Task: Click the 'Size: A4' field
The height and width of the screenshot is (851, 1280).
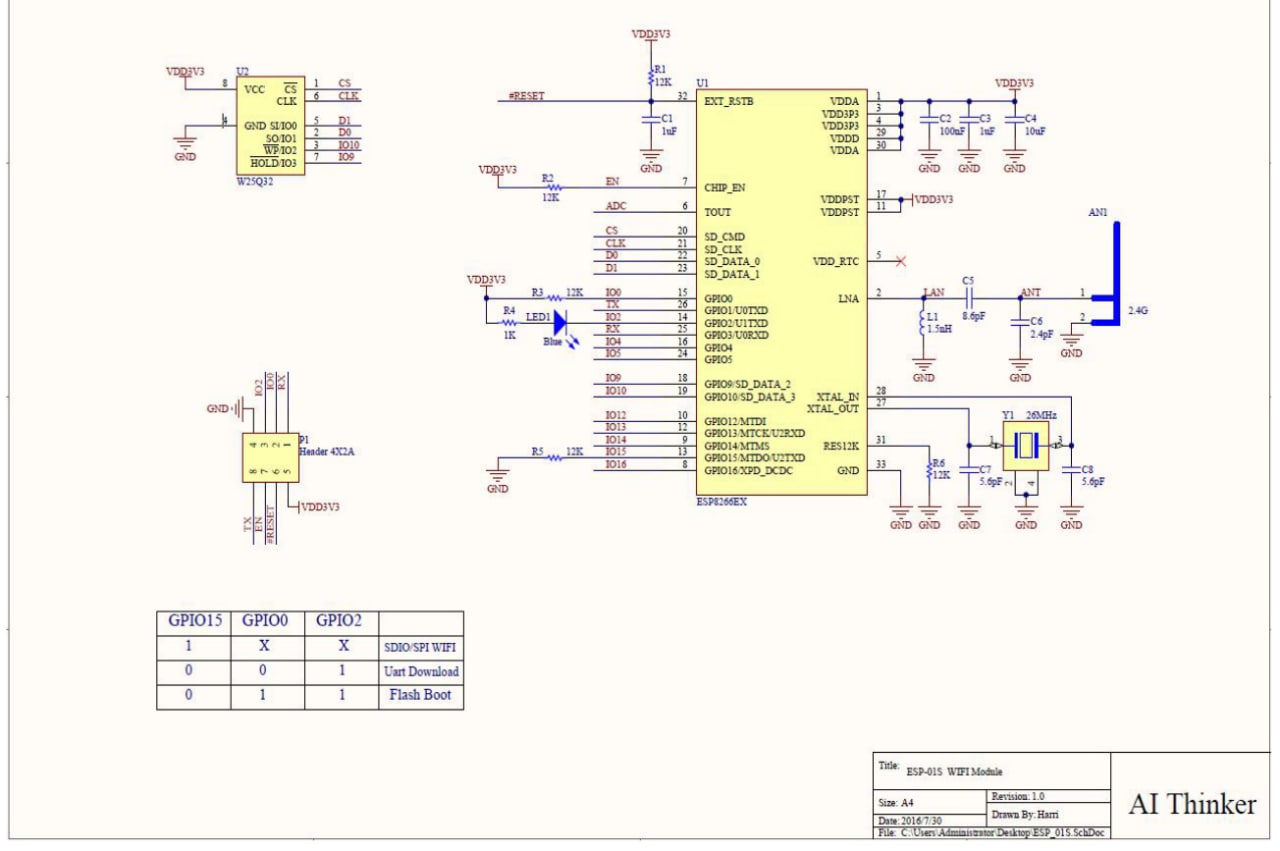Action: point(895,802)
